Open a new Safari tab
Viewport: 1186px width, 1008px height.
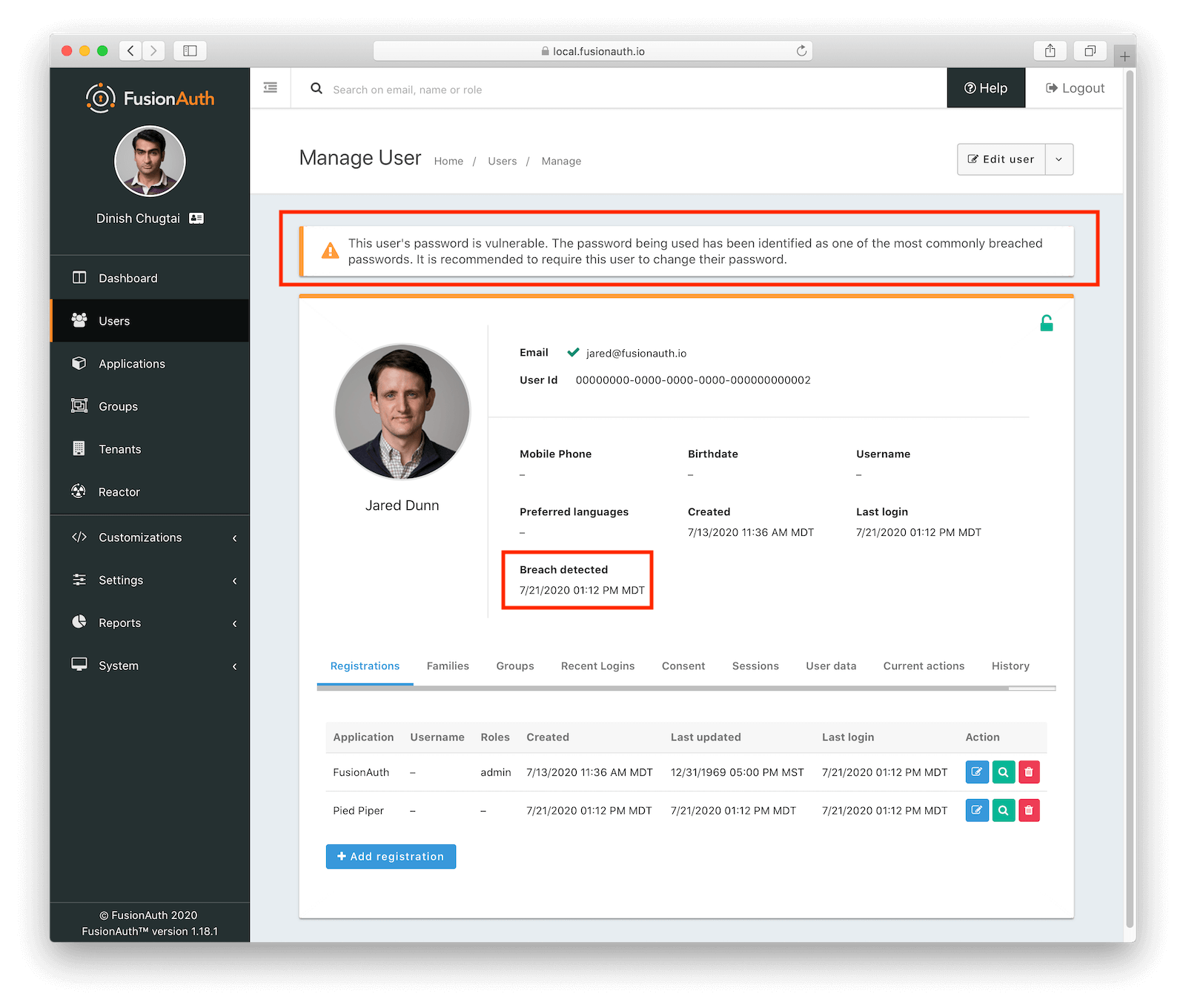tap(1124, 56)
